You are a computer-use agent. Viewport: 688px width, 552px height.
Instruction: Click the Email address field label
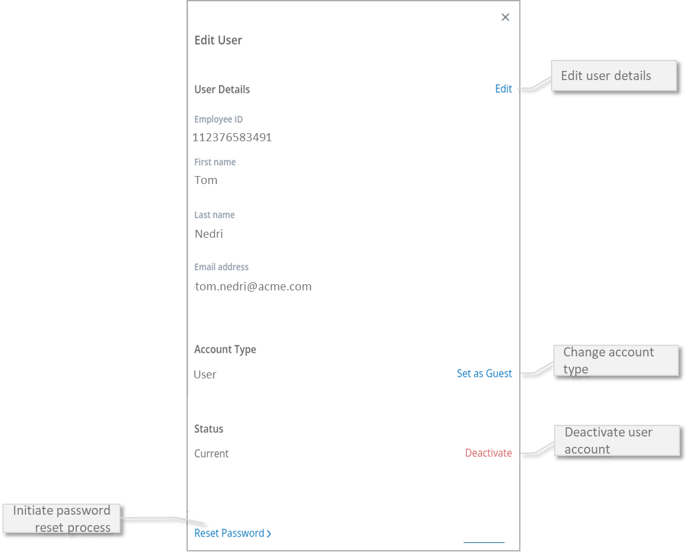coord(221,267)
